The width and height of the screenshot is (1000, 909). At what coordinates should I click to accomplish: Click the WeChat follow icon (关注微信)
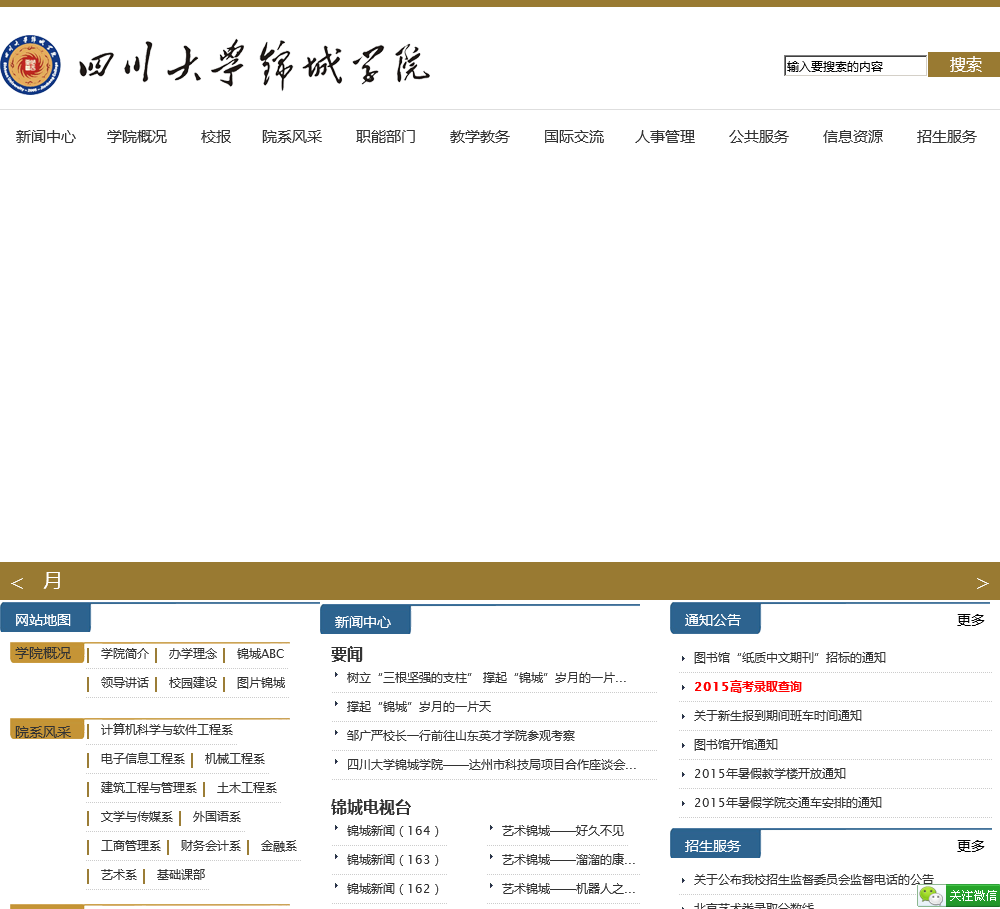pyautogui.click(x=959, y=896)
